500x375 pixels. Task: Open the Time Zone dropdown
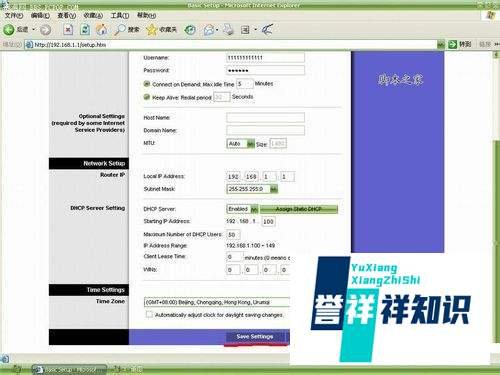click(x=217, y=302)
